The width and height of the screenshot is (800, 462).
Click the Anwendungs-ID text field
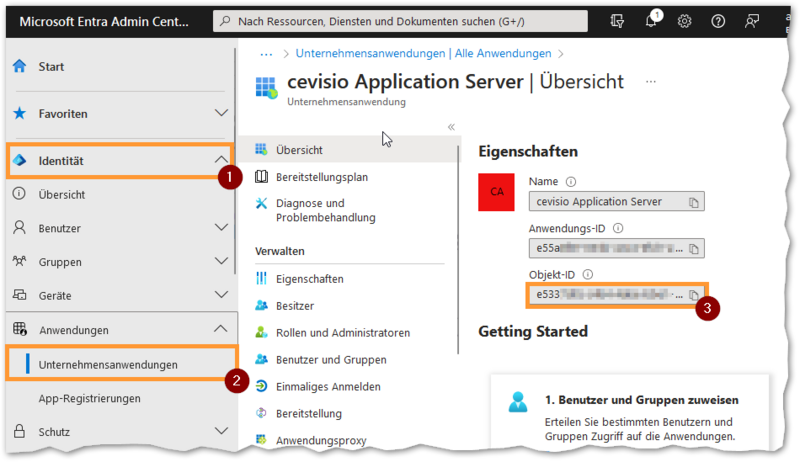(616, 248)
